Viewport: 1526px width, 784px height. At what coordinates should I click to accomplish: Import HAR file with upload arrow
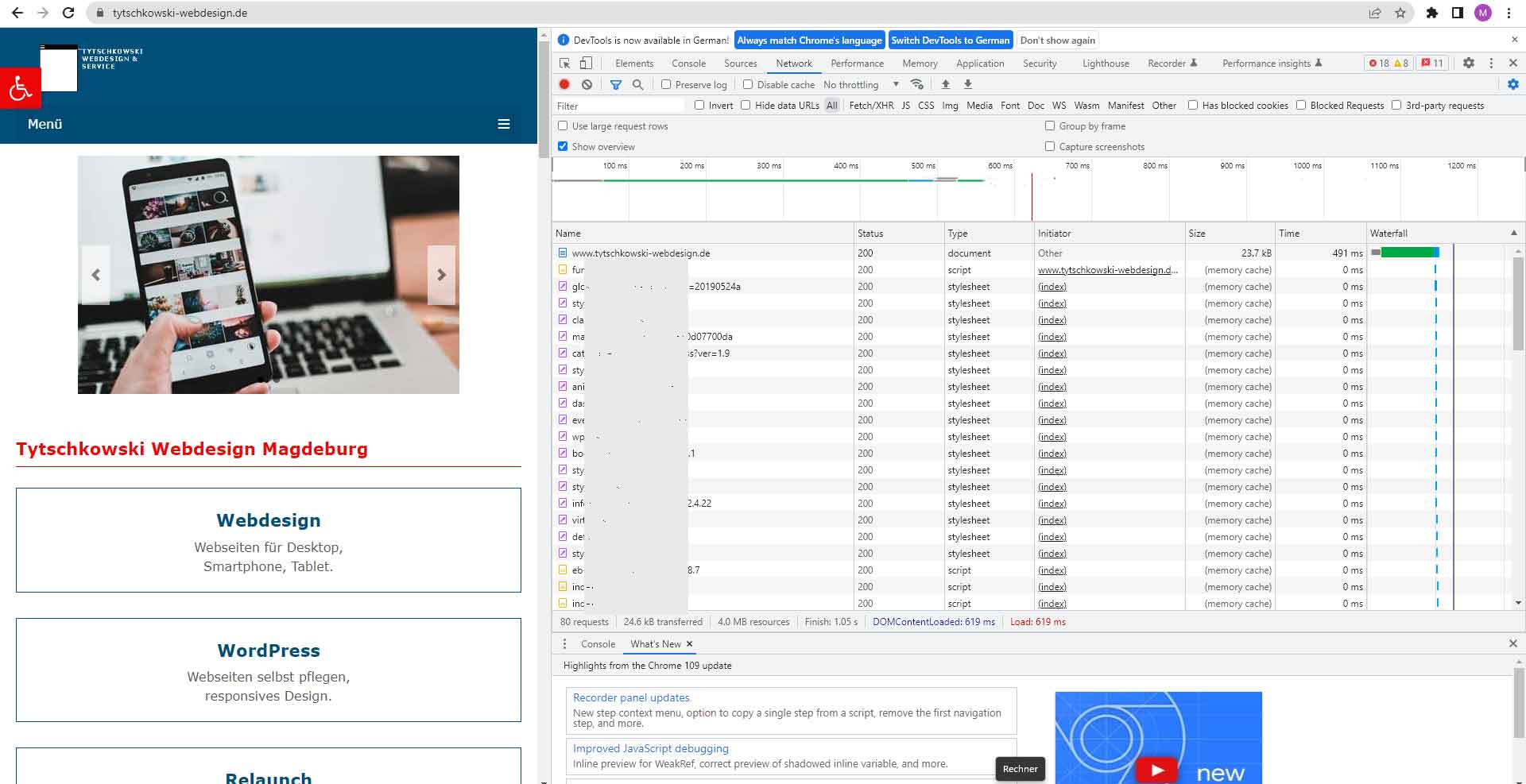pos(946,84)
